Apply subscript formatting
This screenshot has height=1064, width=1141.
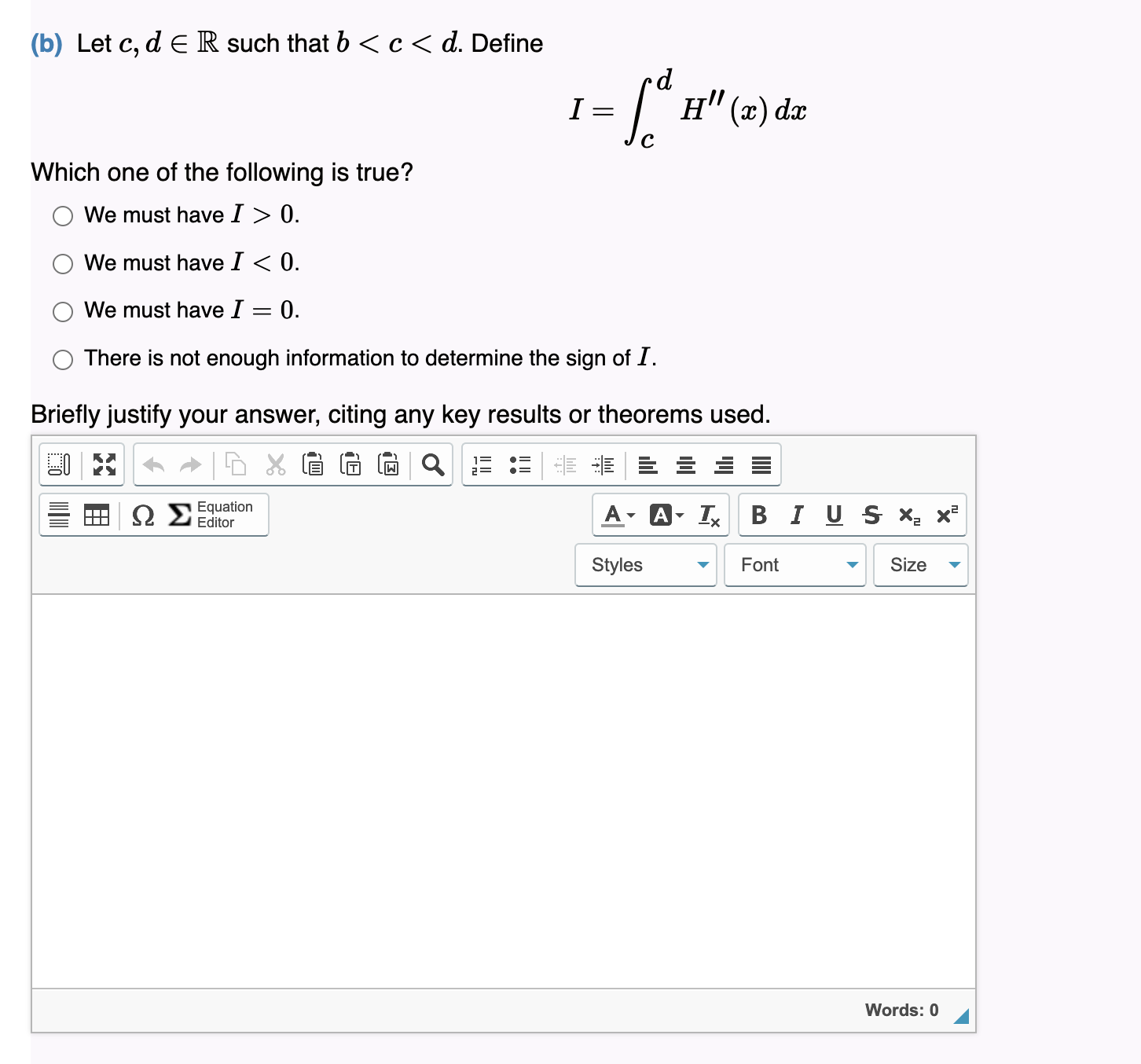[x=909, y=516]
